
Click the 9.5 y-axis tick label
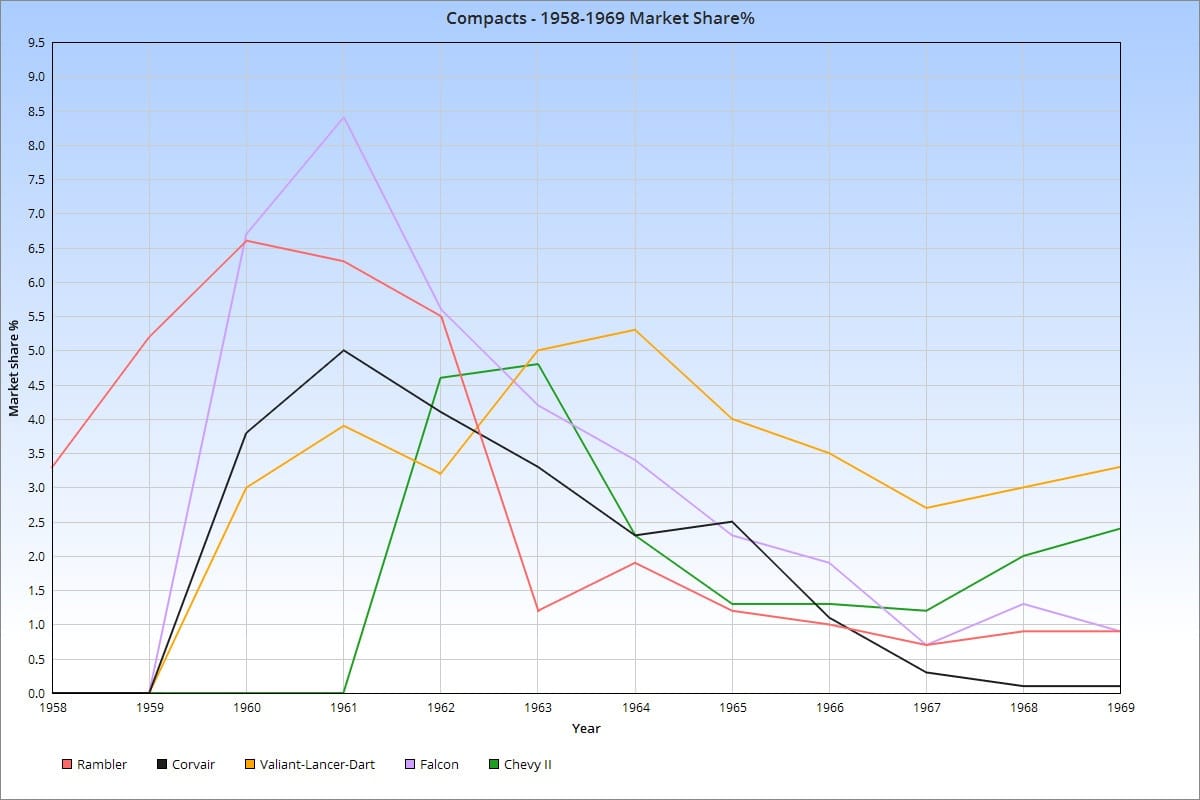point(36,43)
